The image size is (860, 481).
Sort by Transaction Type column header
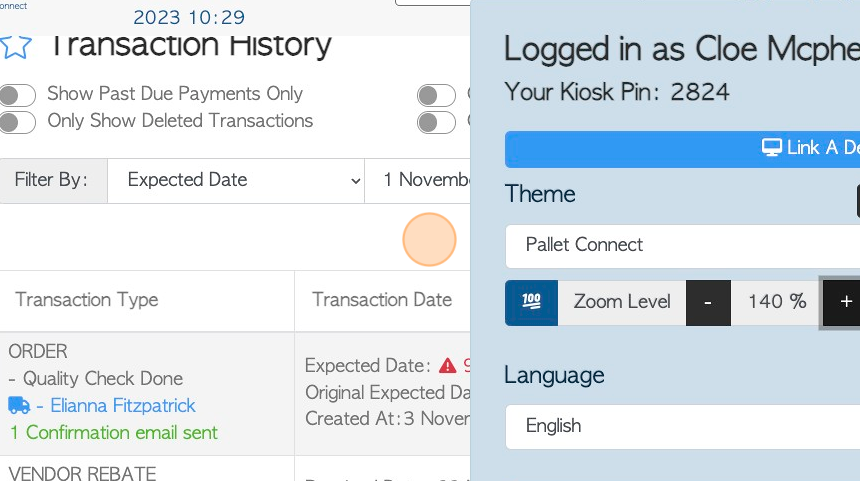[x=87, y=300]
